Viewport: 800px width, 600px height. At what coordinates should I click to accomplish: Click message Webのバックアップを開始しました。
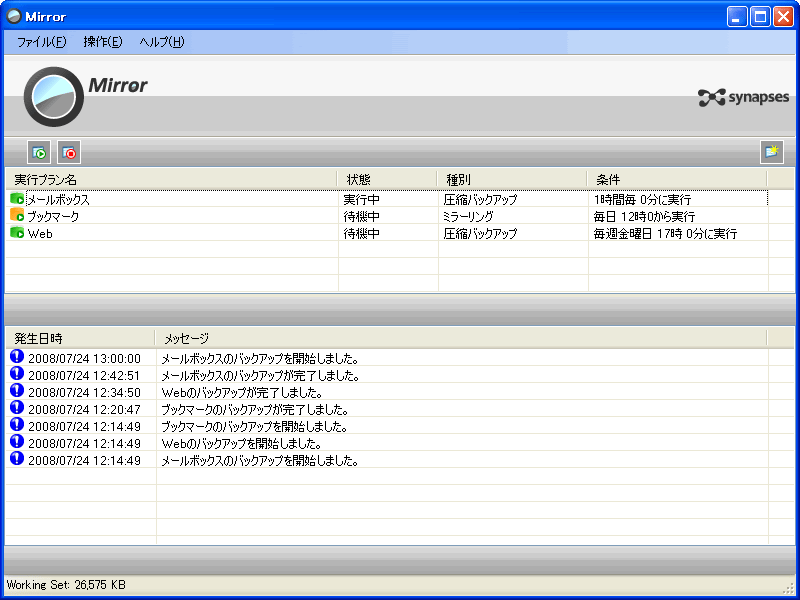(242, 443)
